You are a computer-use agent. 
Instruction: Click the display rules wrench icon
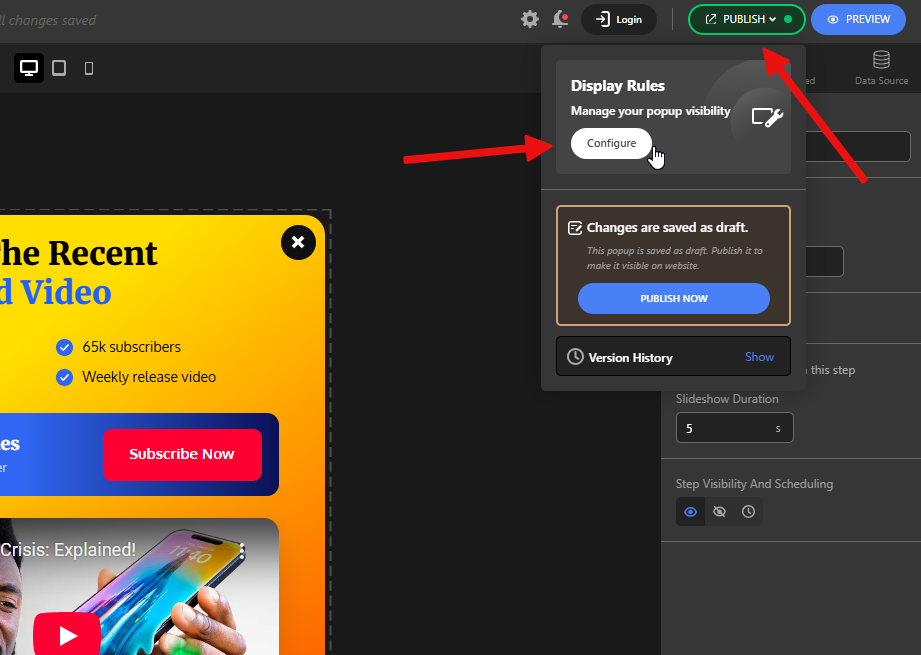pos(767,117)
